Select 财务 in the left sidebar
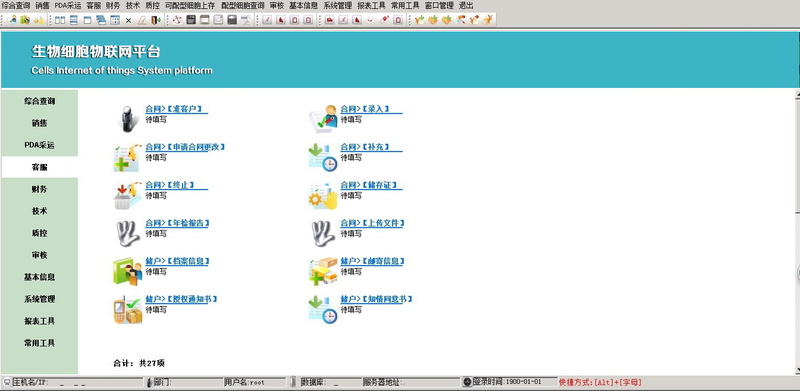This screenshot has width=800, height=391. click(x=39, y=189)
